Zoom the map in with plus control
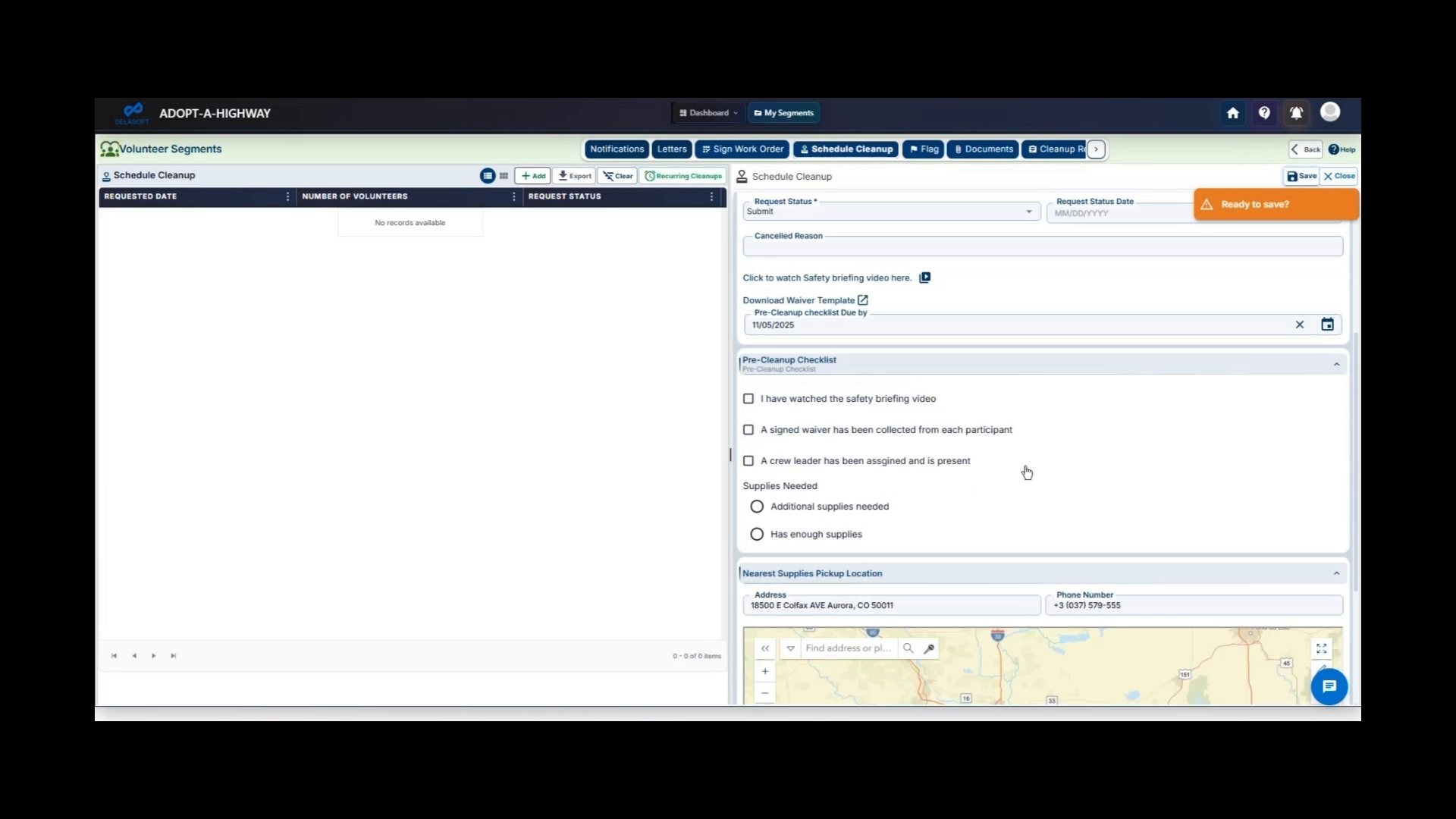Image resolution: width=1456 pixels, height=819 pixels. coord(764,670)
